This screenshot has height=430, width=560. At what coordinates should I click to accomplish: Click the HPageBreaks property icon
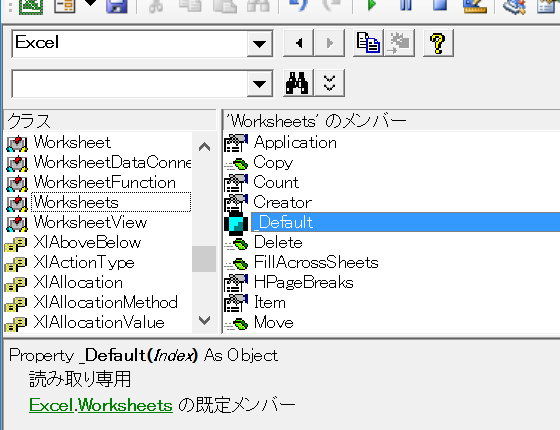[236, 283]
